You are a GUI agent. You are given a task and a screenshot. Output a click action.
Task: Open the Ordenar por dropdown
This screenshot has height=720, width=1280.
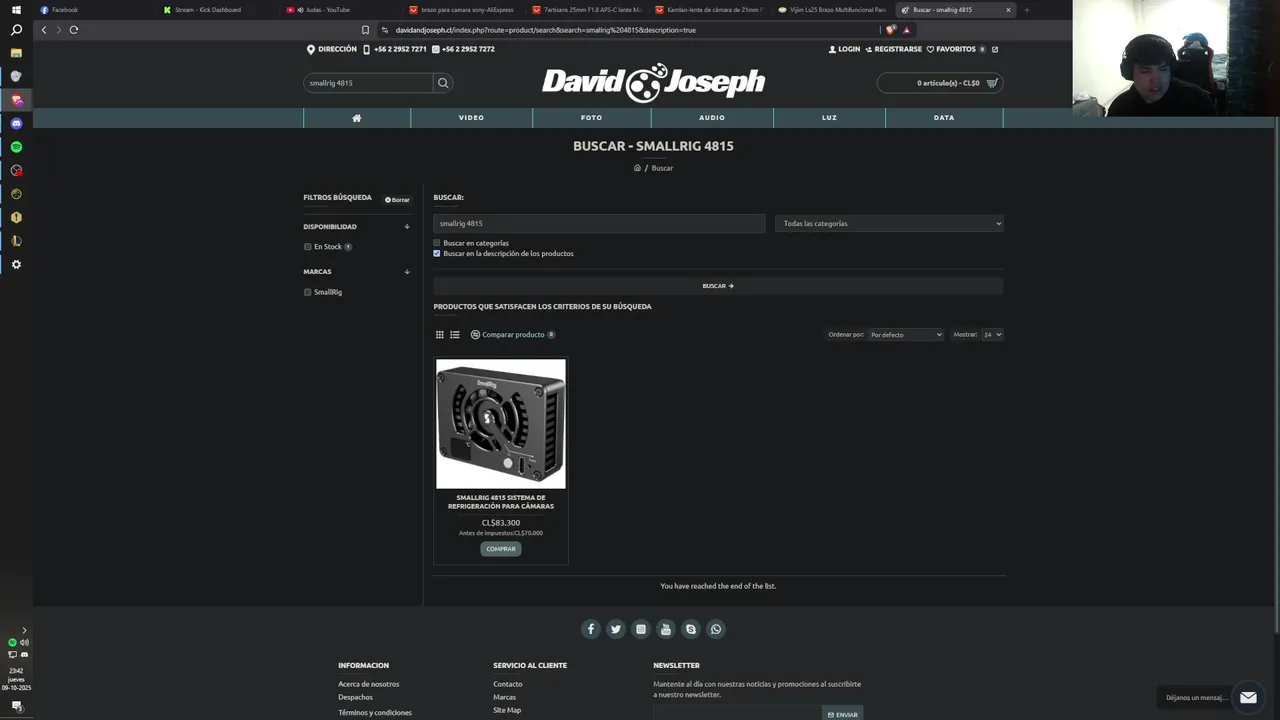click(x=905, y=335)
